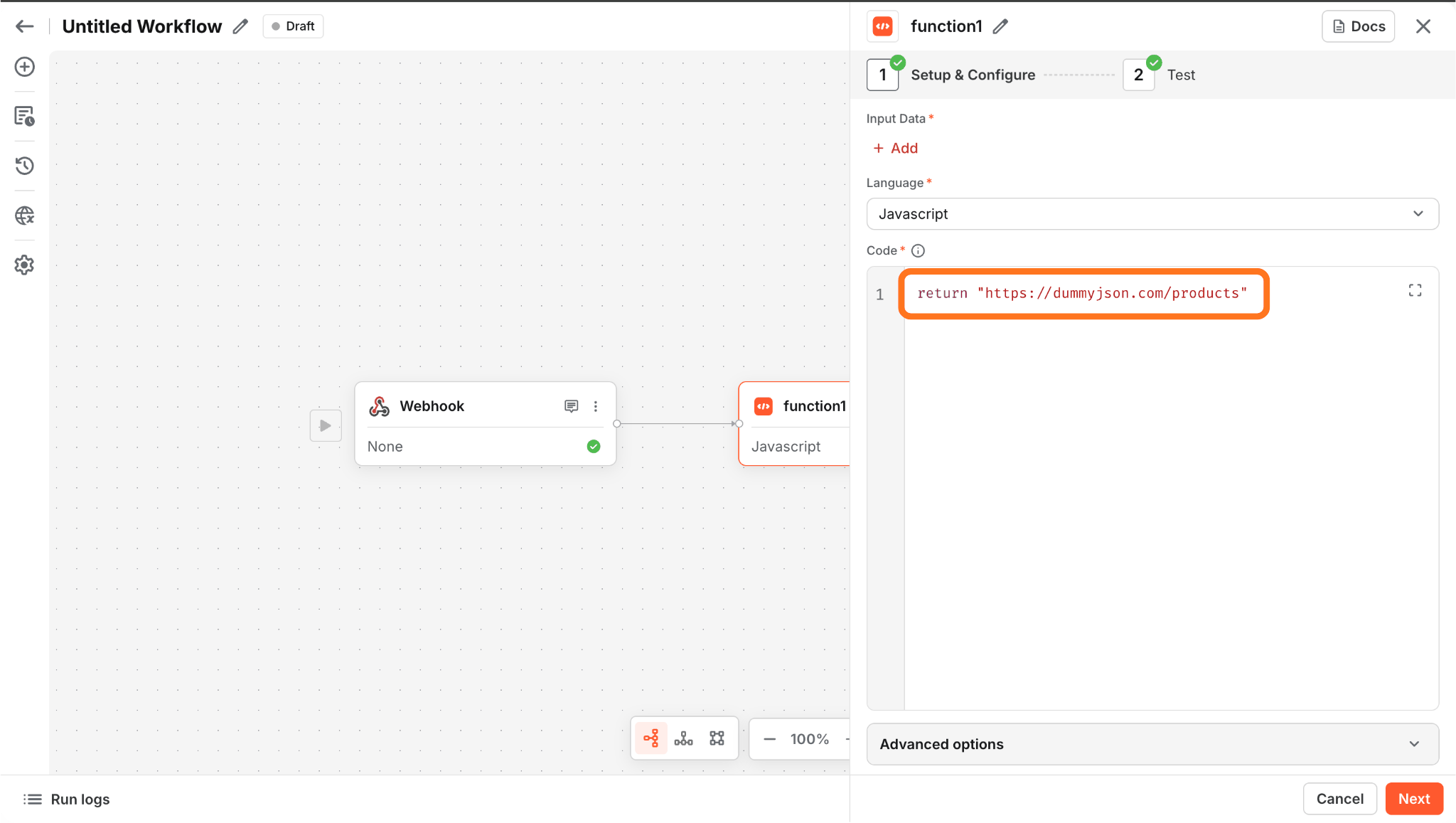Open workflow settings gear icon
Screen dimensions: 1456x823
pos(25,265)
